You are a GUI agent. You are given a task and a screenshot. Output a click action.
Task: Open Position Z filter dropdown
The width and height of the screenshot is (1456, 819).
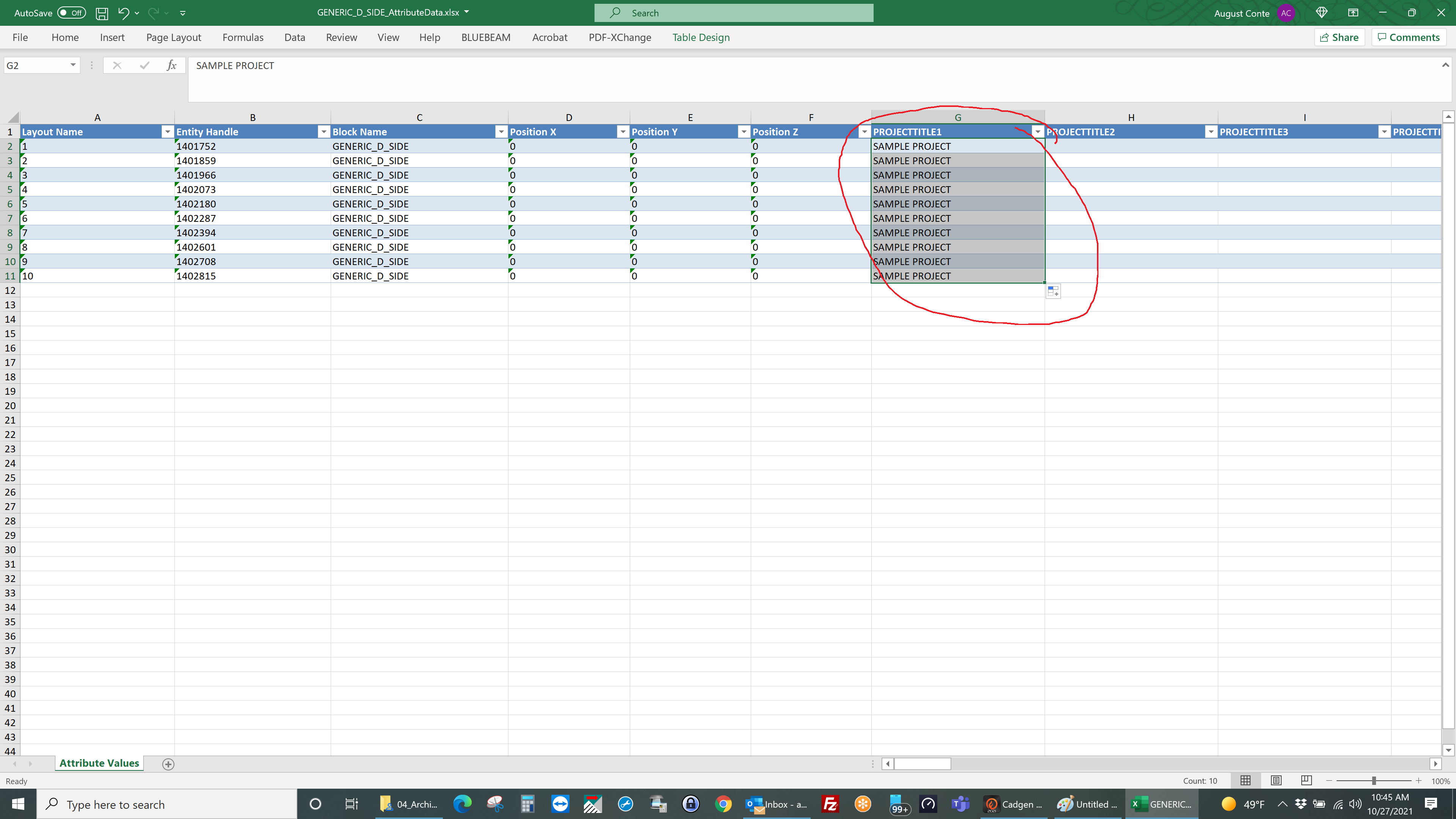coord(864,132)
